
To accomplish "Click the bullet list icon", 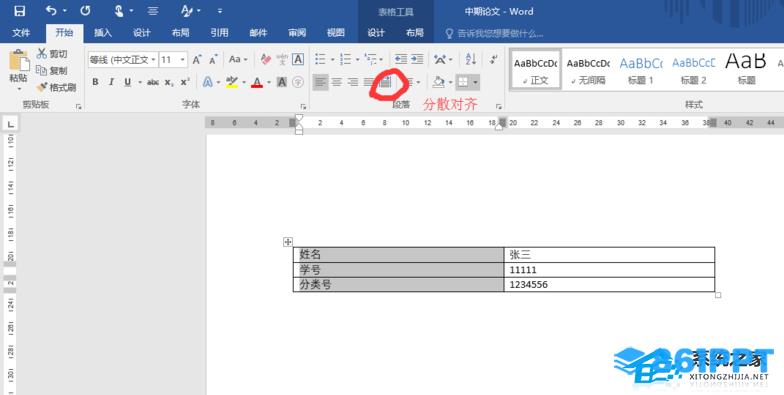I will click(x=320, y=60).
